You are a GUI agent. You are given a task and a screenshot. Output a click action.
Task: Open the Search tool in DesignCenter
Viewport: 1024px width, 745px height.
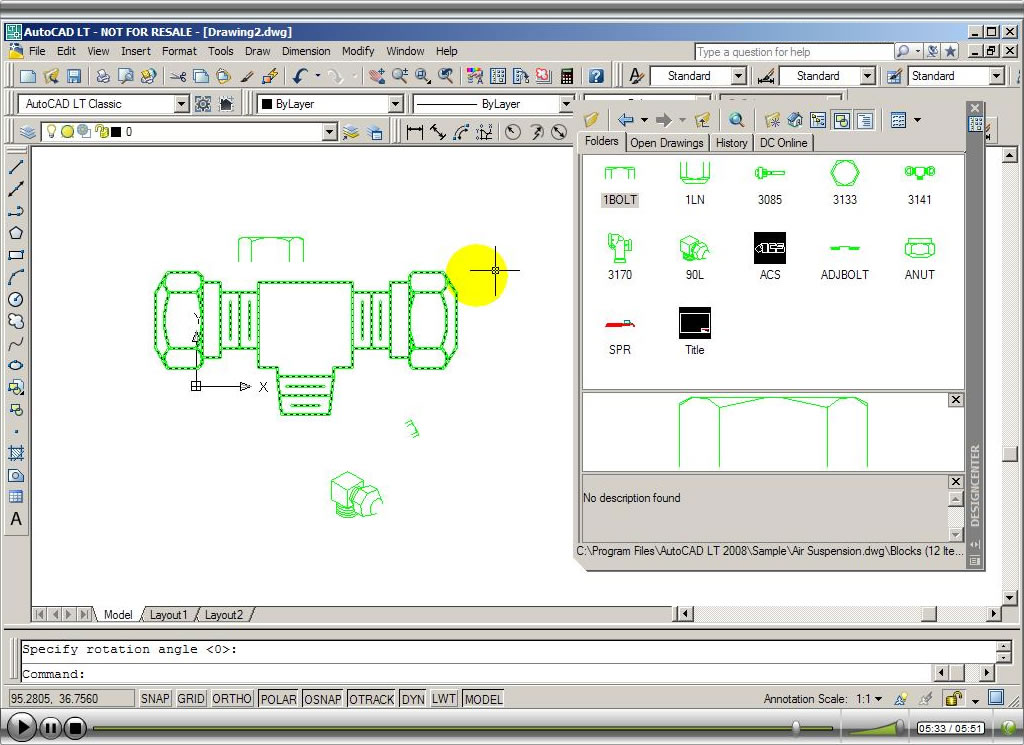[x=735, y=120]
